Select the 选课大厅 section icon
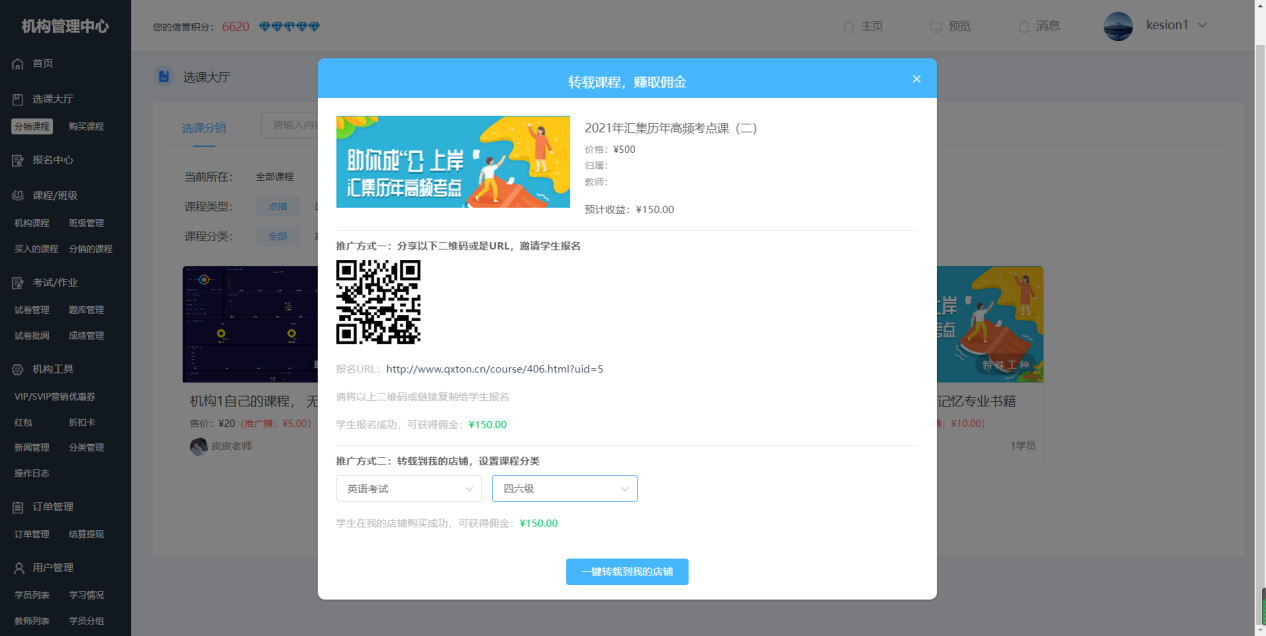1266x636 pixels. [x=16, y=97]
